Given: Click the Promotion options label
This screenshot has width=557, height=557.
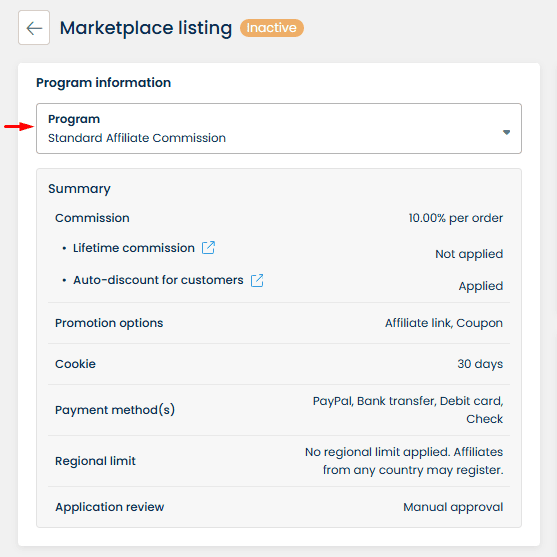Looking at the screenshot, I should 109,323.
